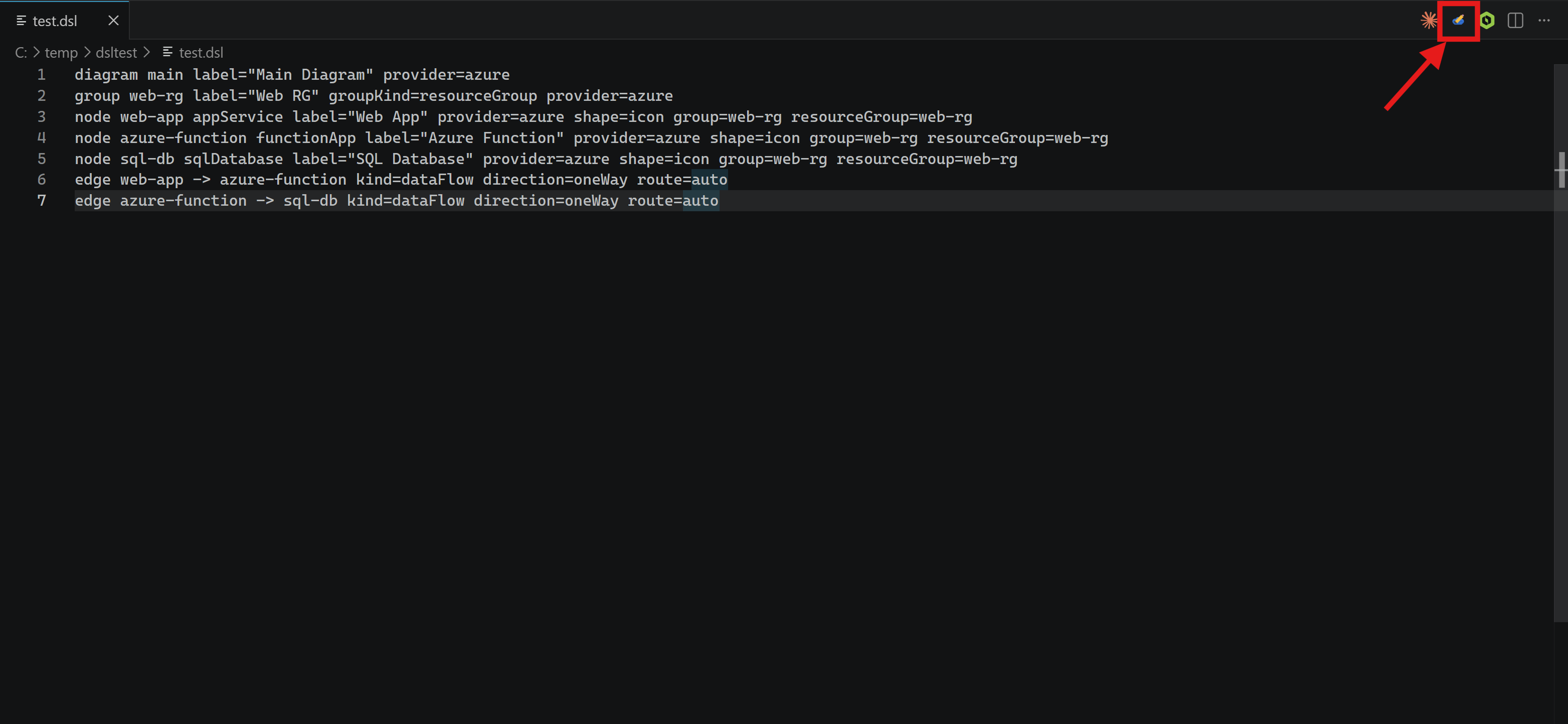
Task: Click the -> arrow on line 6
Action: coord(202,180)
